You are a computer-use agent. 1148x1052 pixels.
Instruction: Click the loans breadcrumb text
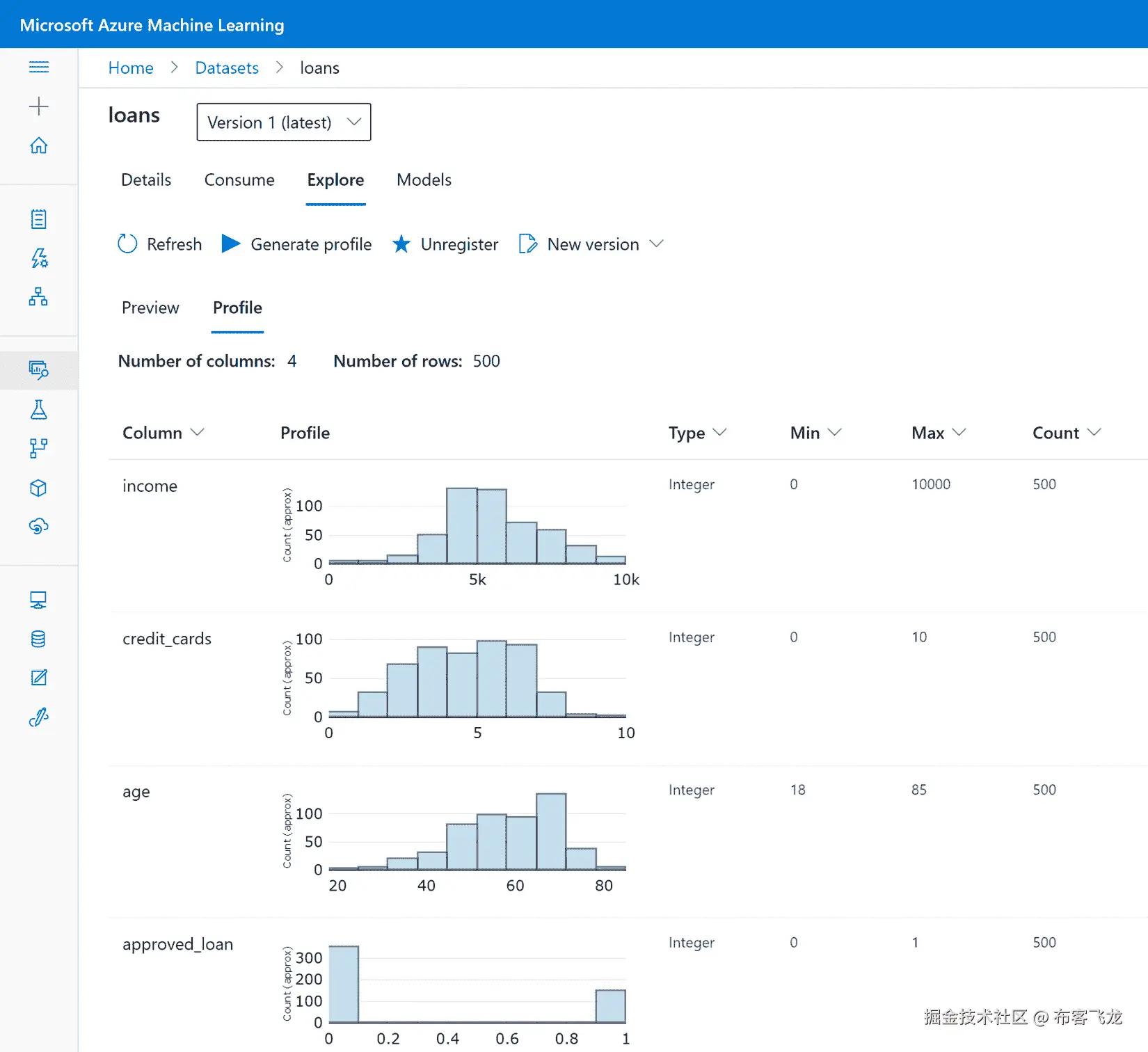coord(319,68)
